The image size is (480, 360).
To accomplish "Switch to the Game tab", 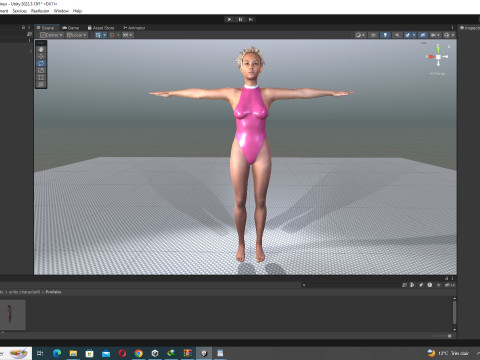I will point(71,28).
